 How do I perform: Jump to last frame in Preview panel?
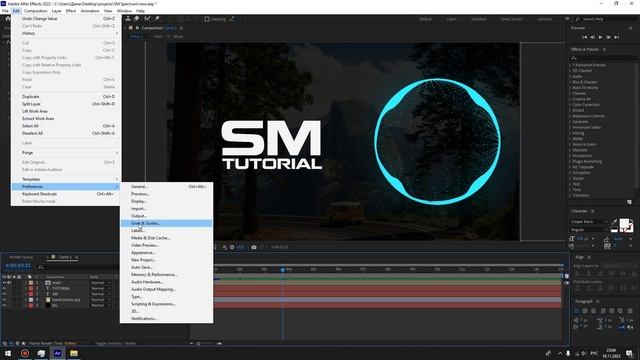[617, 37]
